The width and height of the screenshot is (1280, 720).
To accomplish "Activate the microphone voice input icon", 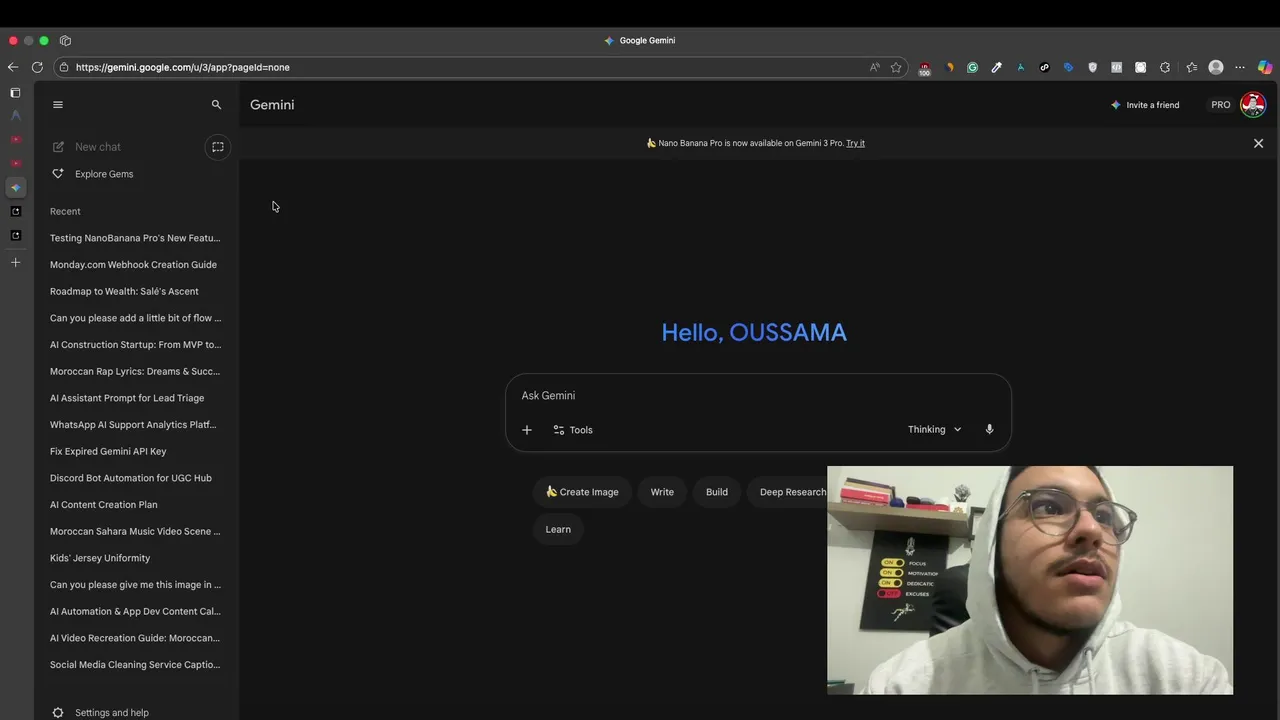I will (x=989, y=430).
